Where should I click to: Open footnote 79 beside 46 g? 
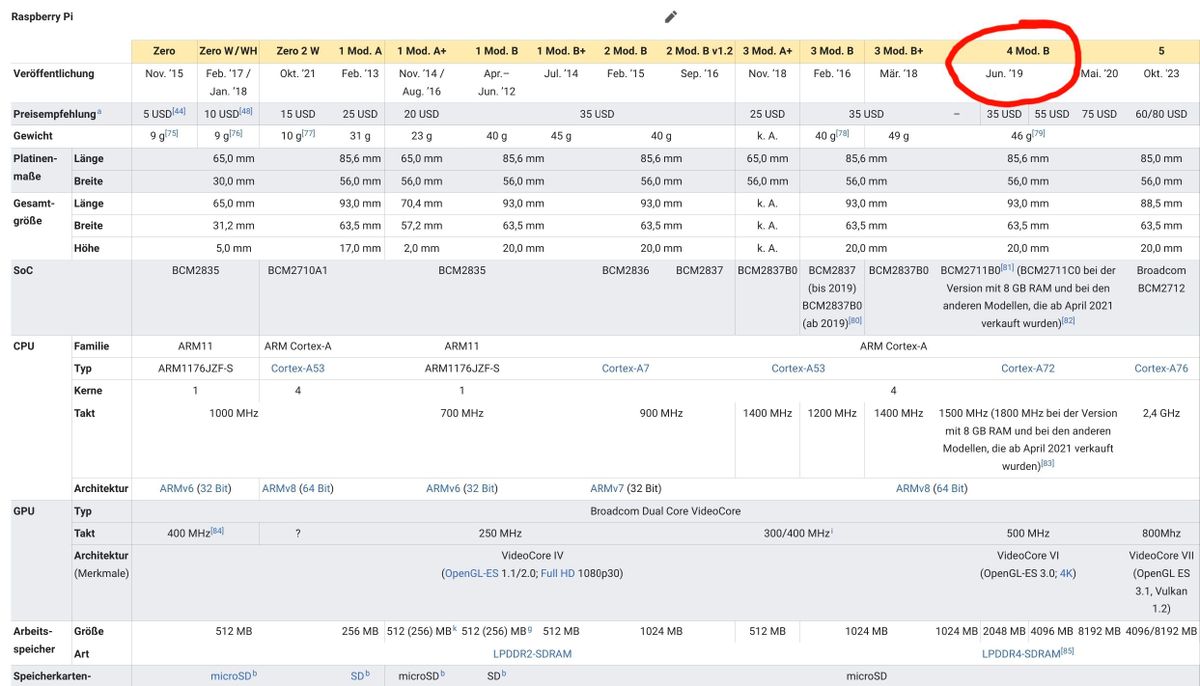click(x=1038, y=132)
